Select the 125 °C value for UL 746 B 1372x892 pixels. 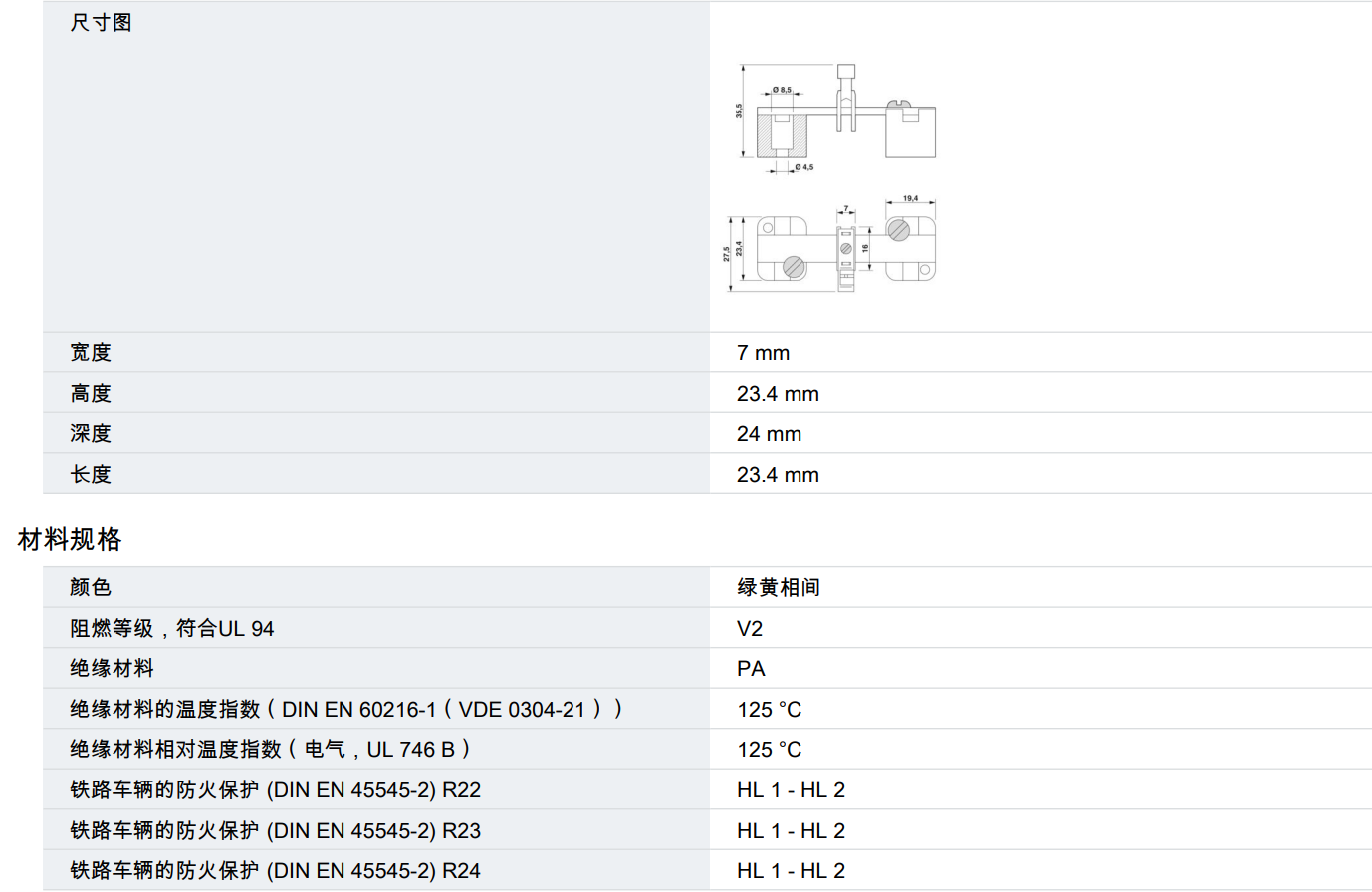(769, 750)
